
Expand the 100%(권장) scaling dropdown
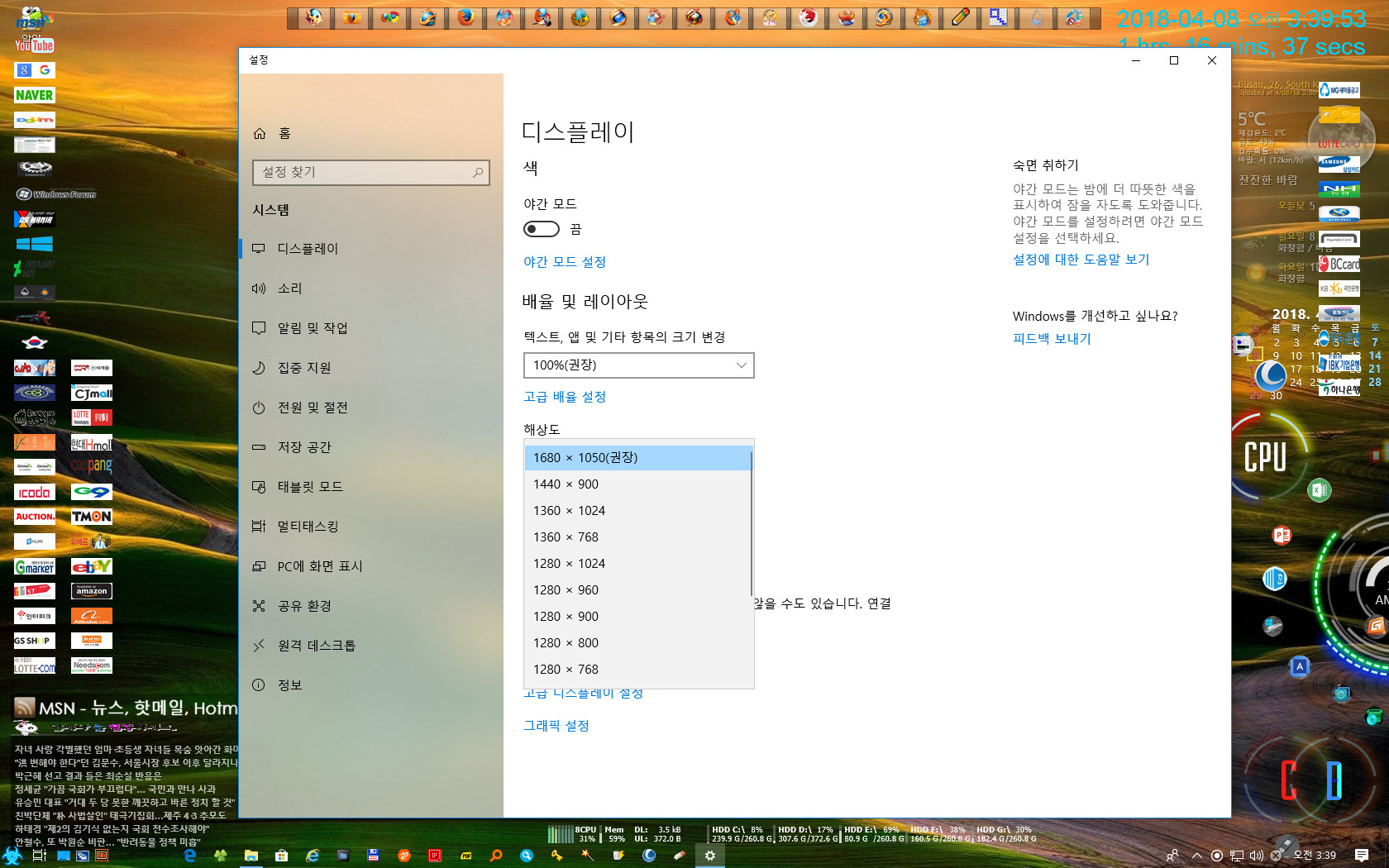coord(639,365)
